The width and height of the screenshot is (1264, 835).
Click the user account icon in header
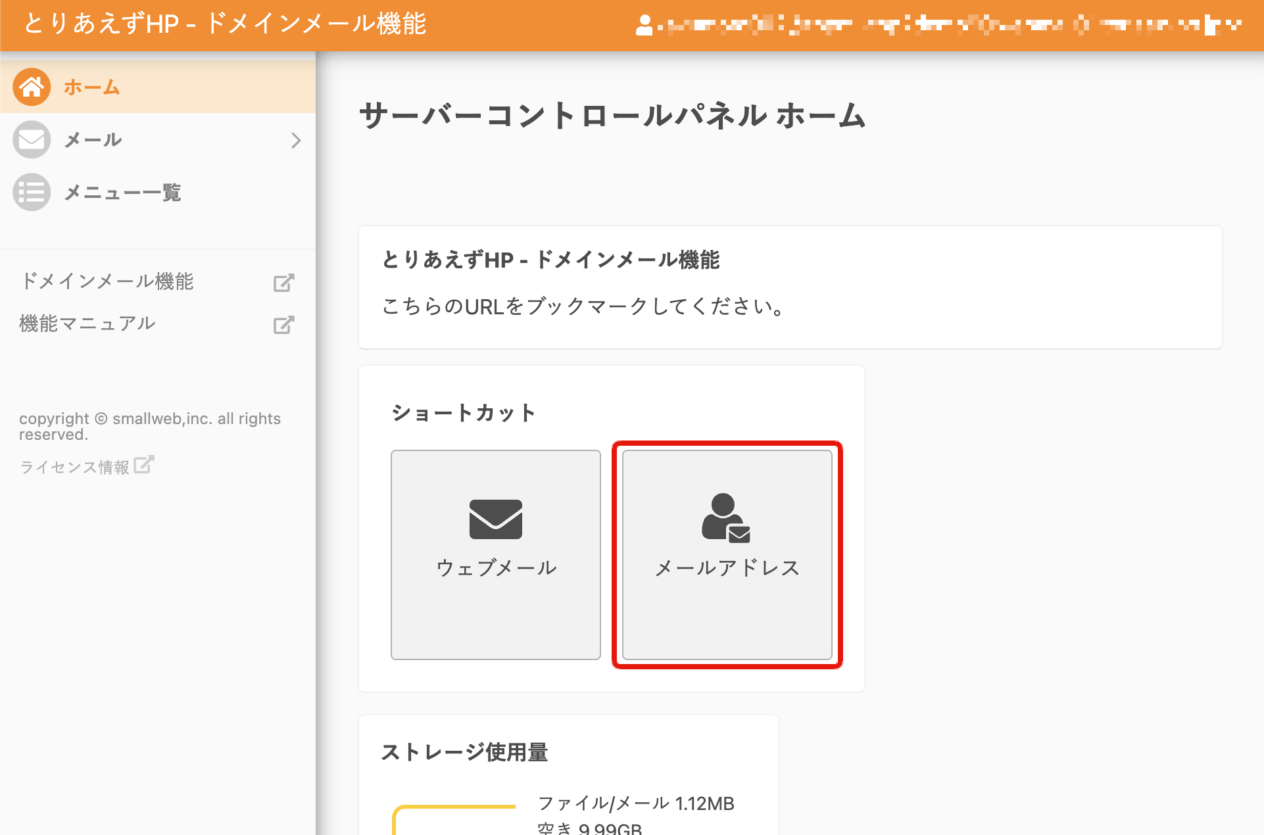[644, 26]
